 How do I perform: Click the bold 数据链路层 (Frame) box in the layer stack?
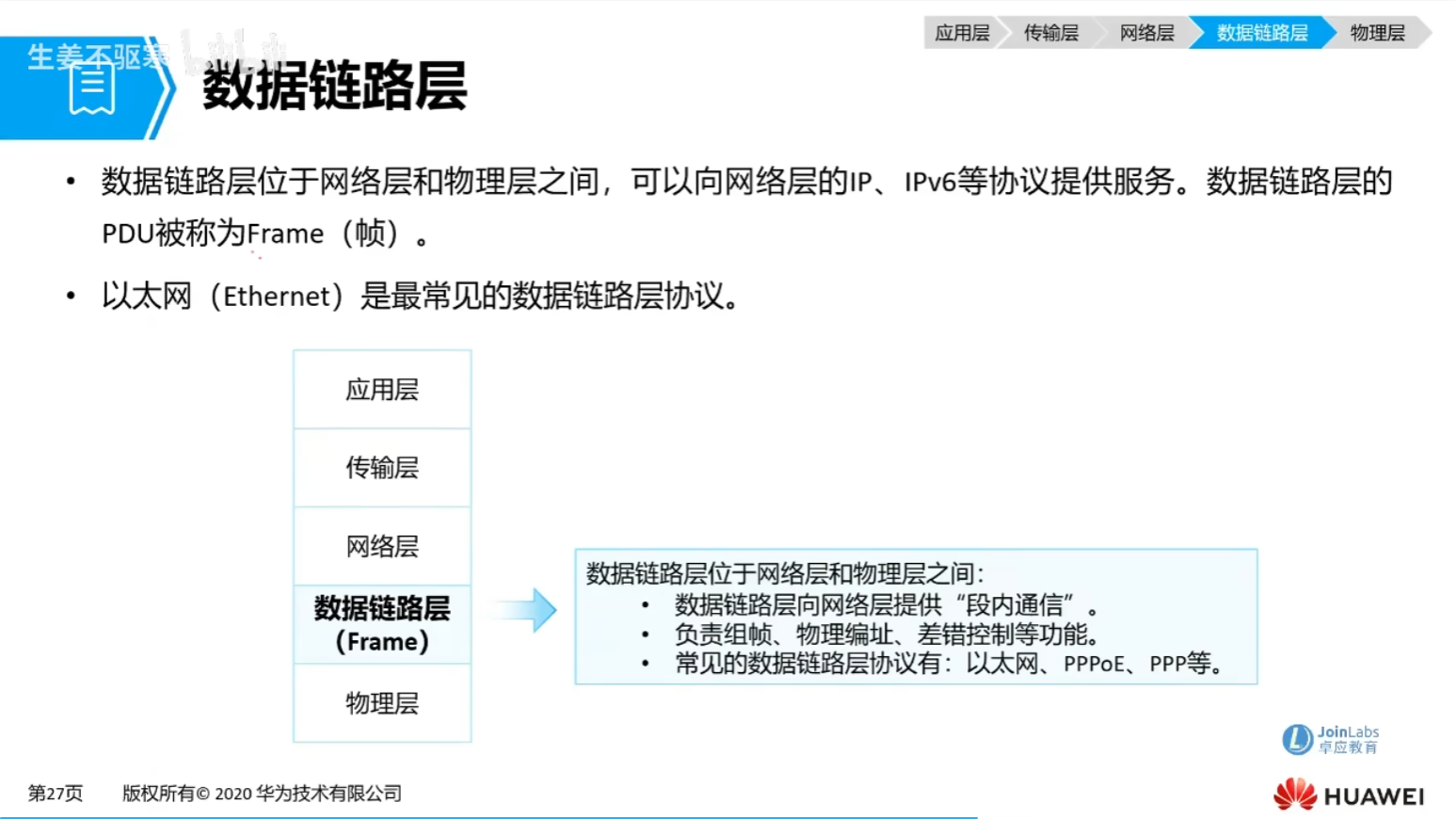tap(382, 624)
